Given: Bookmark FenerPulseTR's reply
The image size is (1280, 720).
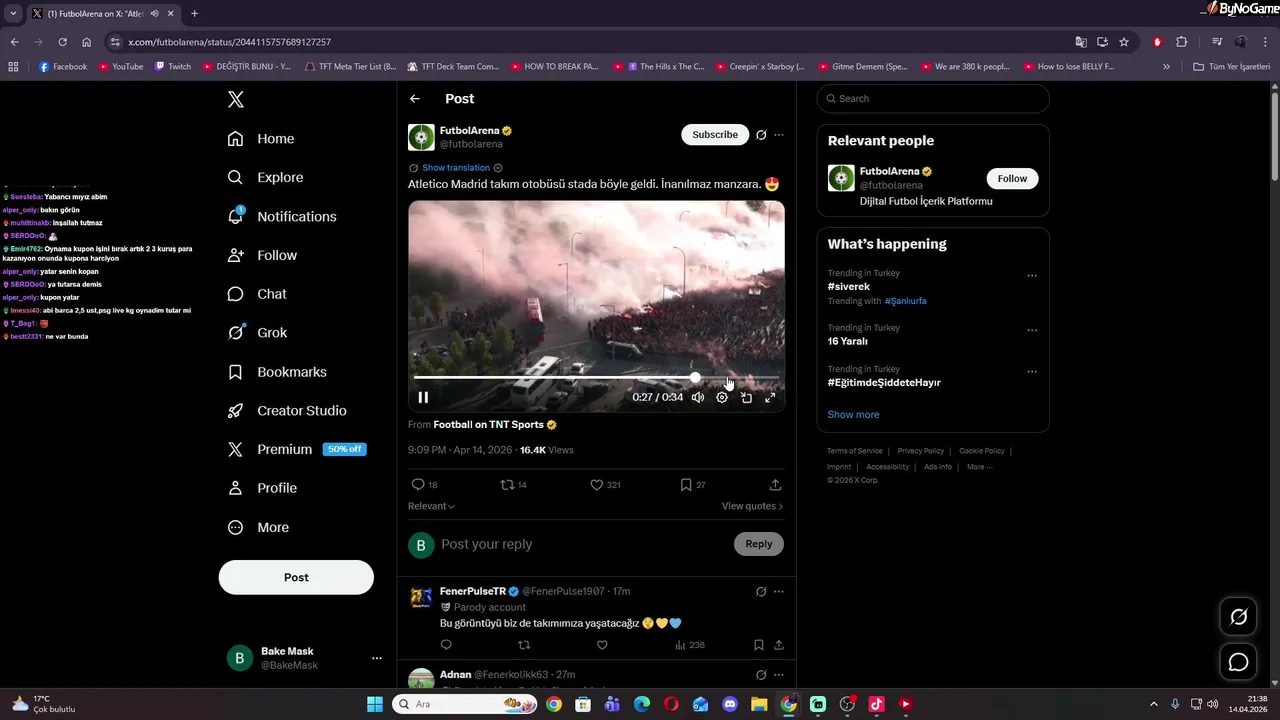Looking at the screenshot, I should coord(759,645).
